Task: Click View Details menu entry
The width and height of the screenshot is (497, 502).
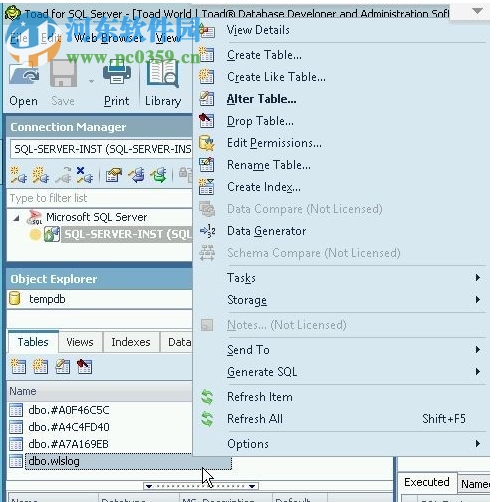Action: pos(258,30)
